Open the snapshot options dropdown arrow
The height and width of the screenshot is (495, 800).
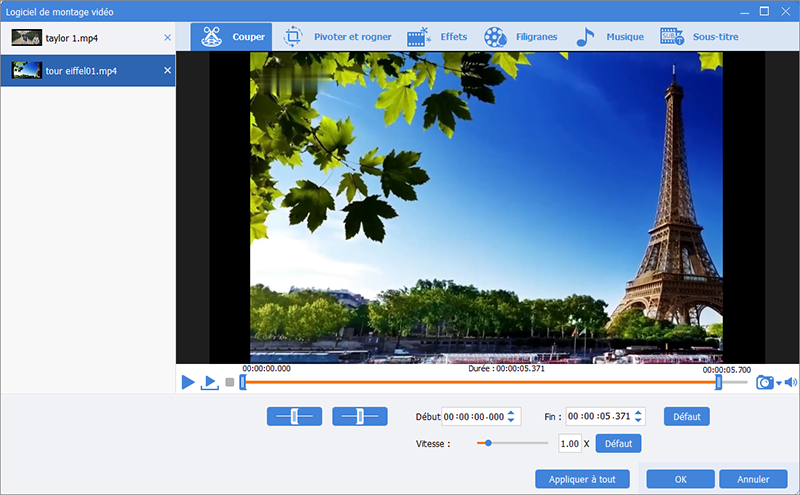[779, 383]
